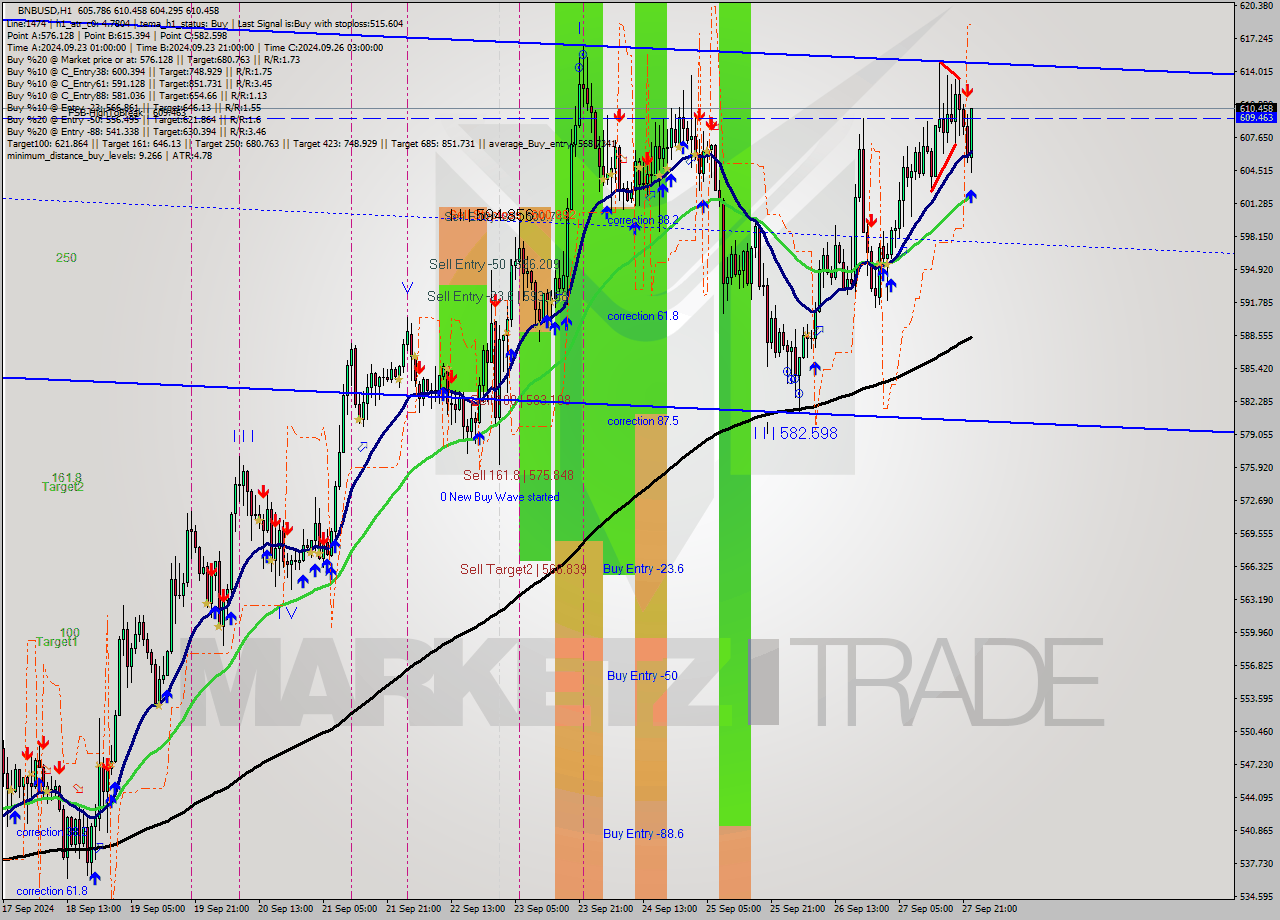Click the 569.555 price axis value
Image resolution: width=1280 pixels, height=920 pixels.
[x=1255, y=534]
